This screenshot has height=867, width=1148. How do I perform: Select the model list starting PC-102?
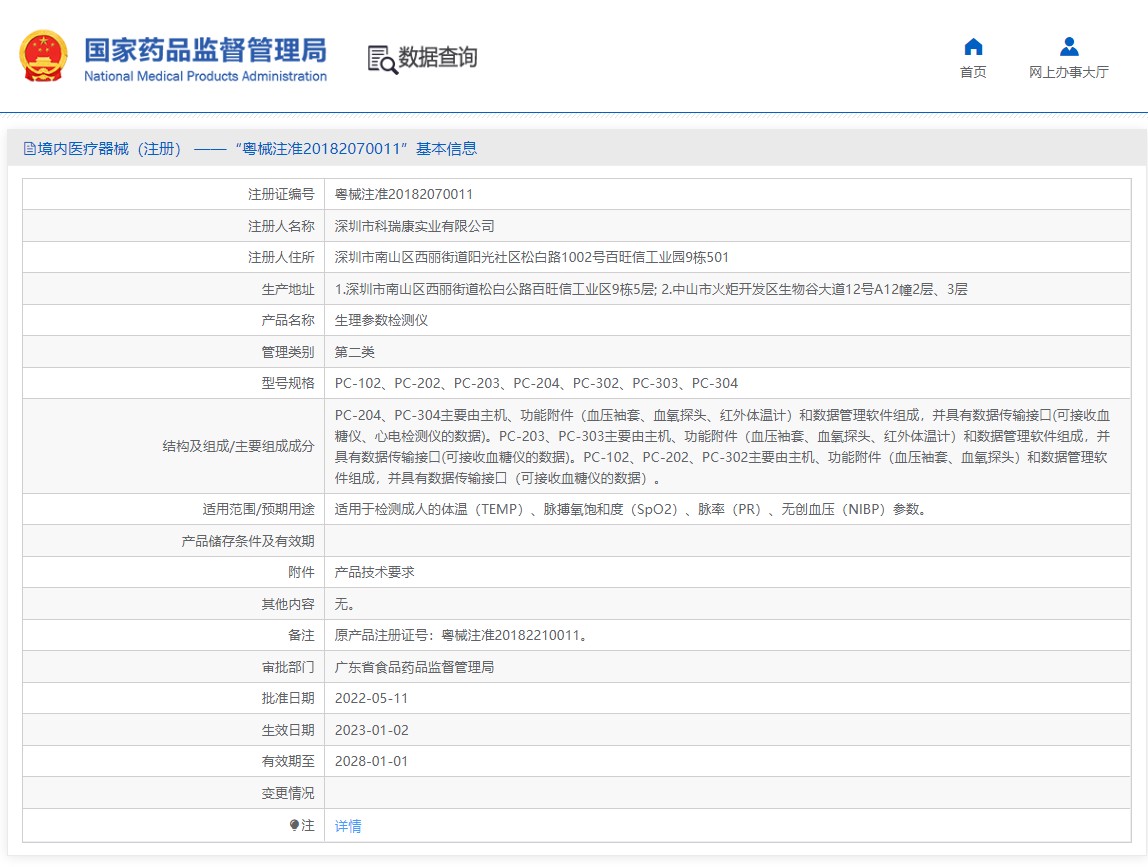(x=536, y=383)
